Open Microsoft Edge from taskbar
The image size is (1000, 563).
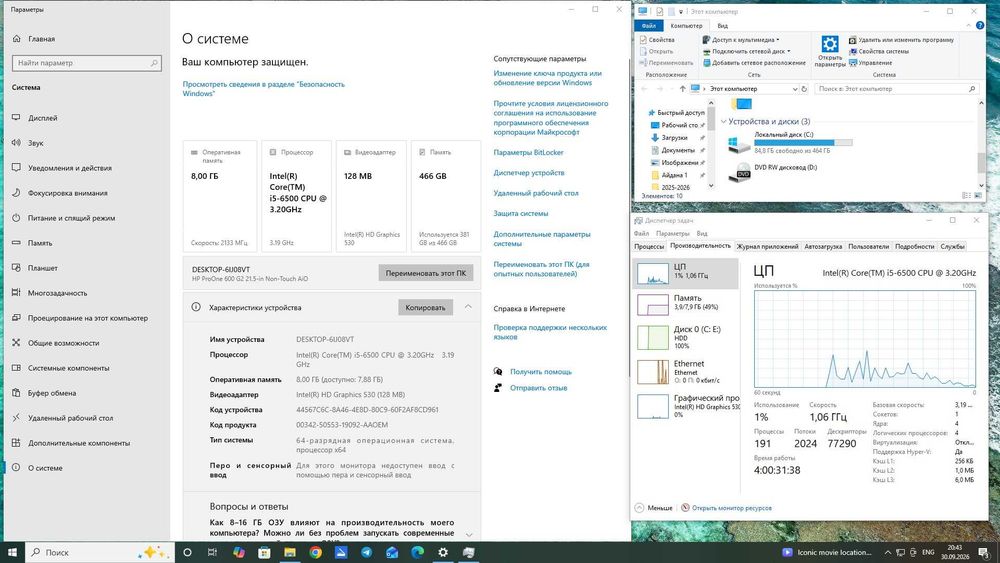click(418, 552)
